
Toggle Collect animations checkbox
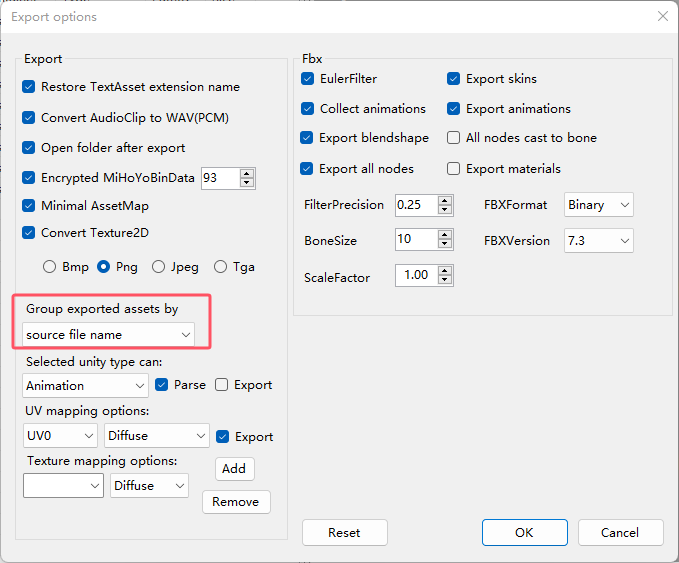pyautogui.click(x=307, y=109)
